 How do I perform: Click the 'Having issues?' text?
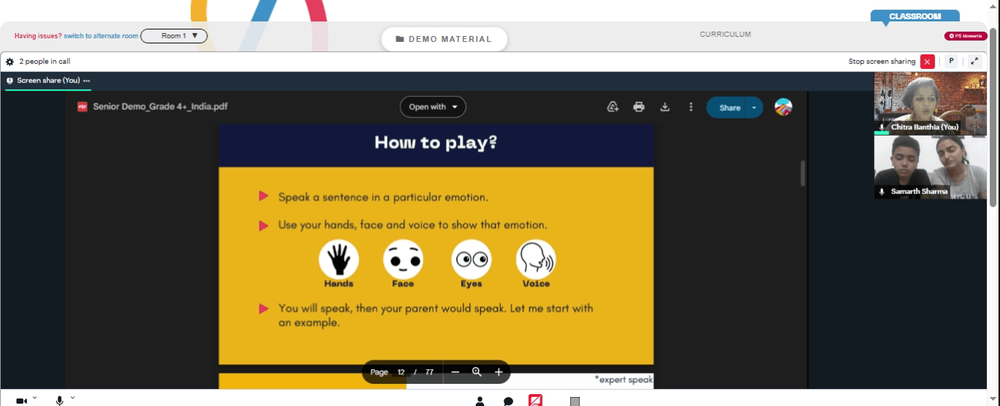[x=38, y=36]
